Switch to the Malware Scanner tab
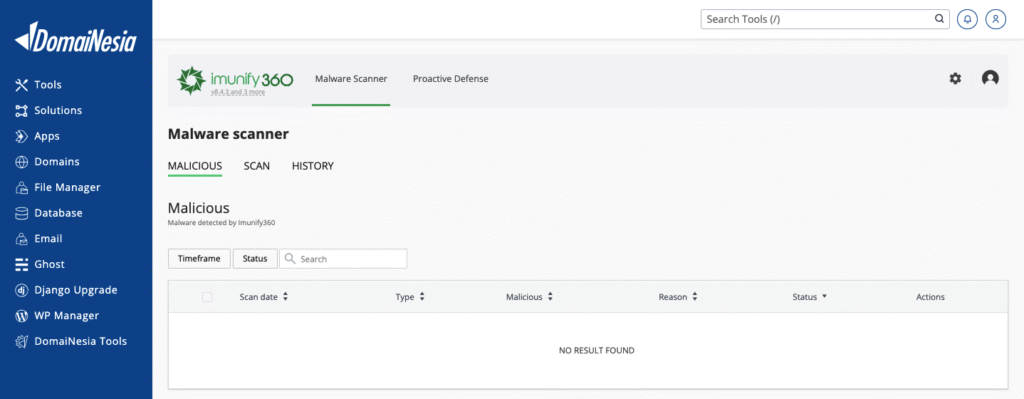 click(x=351, y=78)
